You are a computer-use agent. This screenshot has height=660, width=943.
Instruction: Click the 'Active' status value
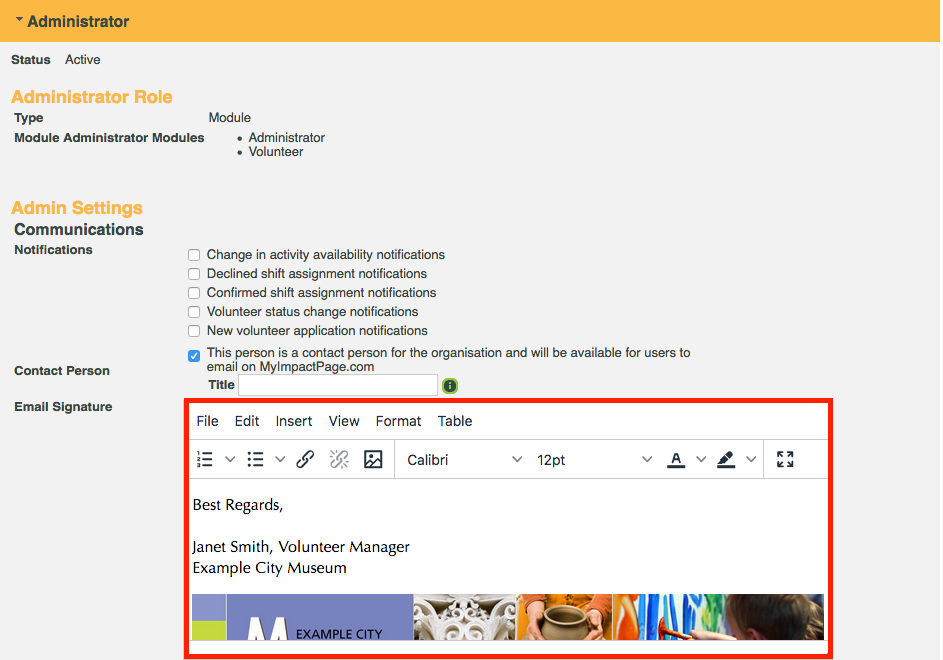pyautogui.click(x=83, y=60)
